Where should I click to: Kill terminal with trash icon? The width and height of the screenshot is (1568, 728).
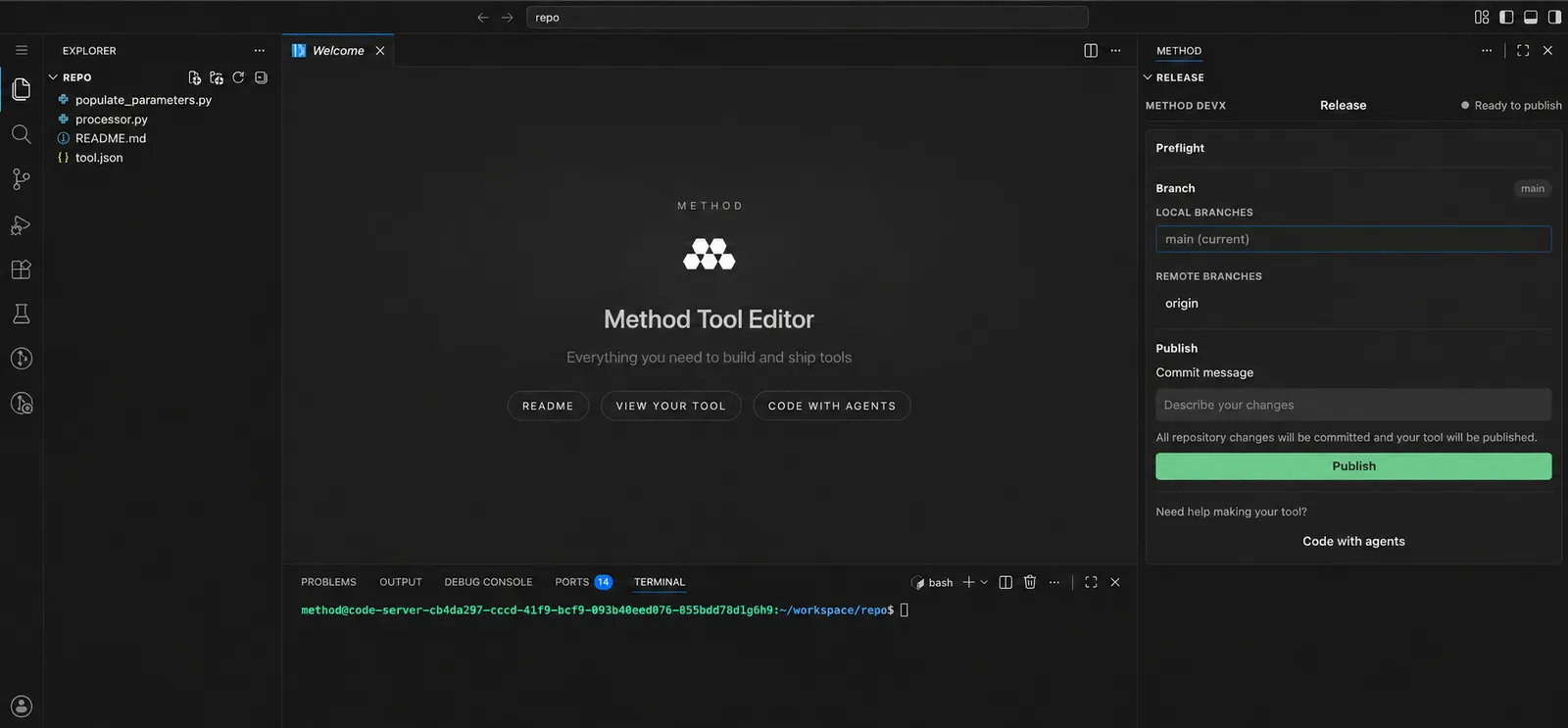[1030, 582]
